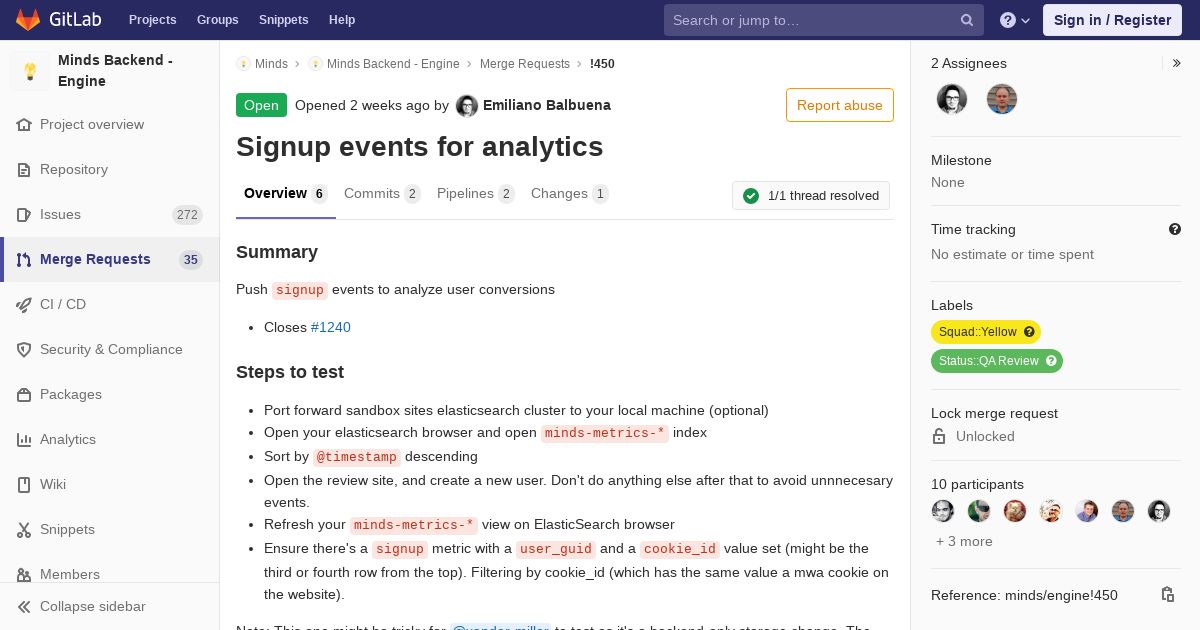The image size is (1200, 630).
Task: Go to Issues in sidebar
Action: 110,215
